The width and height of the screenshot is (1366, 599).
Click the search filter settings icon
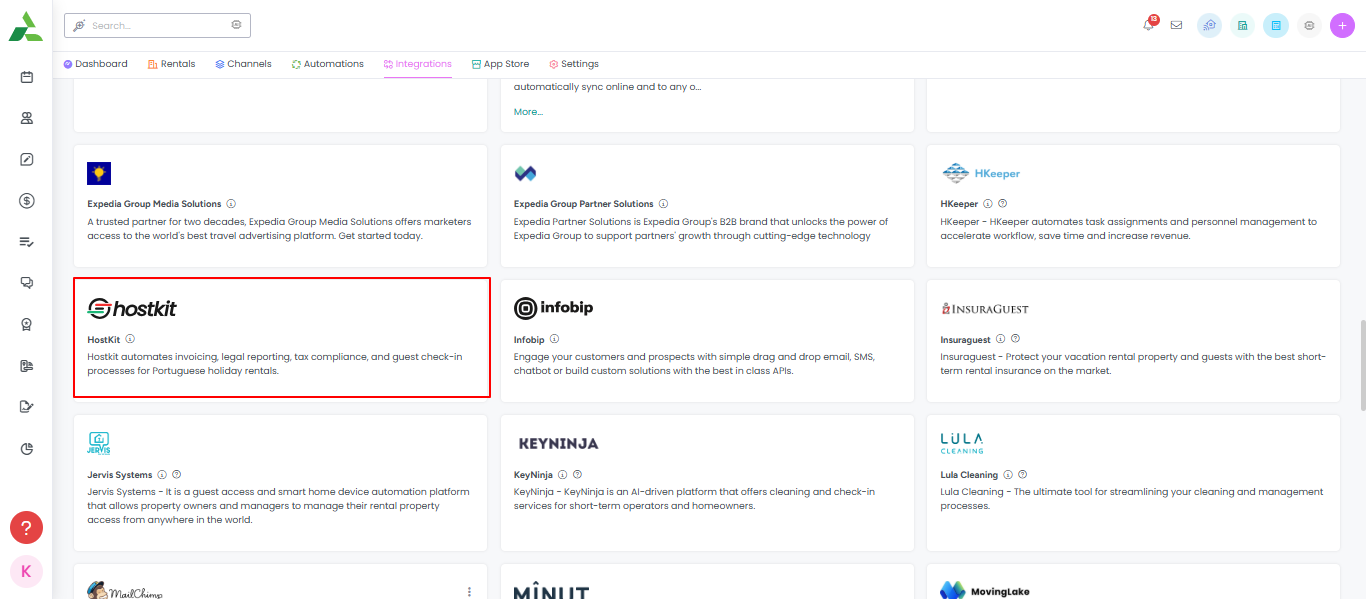(x=236, y=25)
